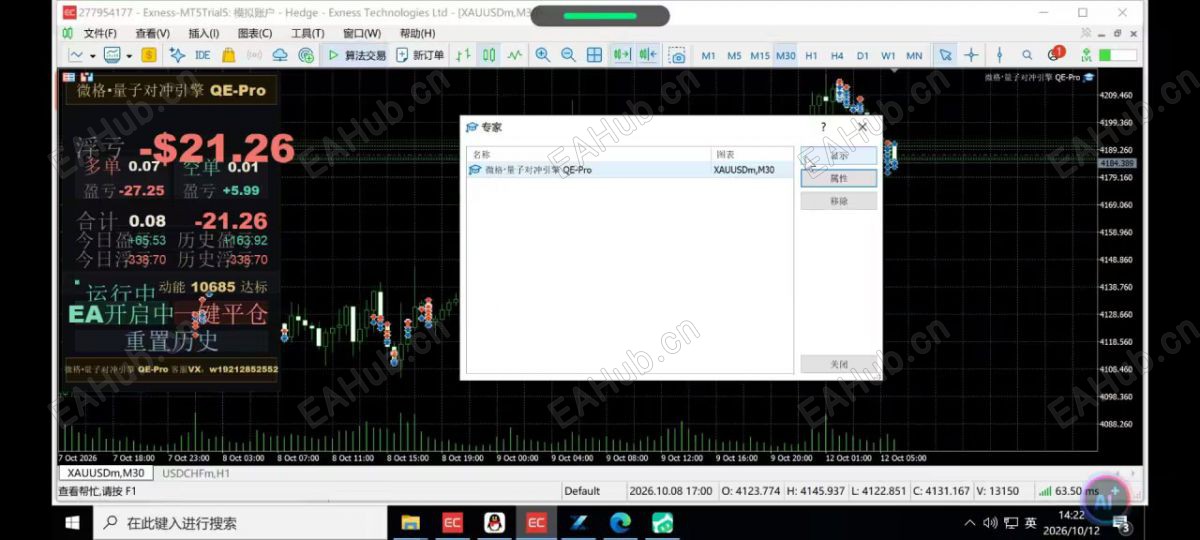The image size is (1200, 540).
Task: Click the 移除 button in expert dialog
Action: (x=838, y=201)
